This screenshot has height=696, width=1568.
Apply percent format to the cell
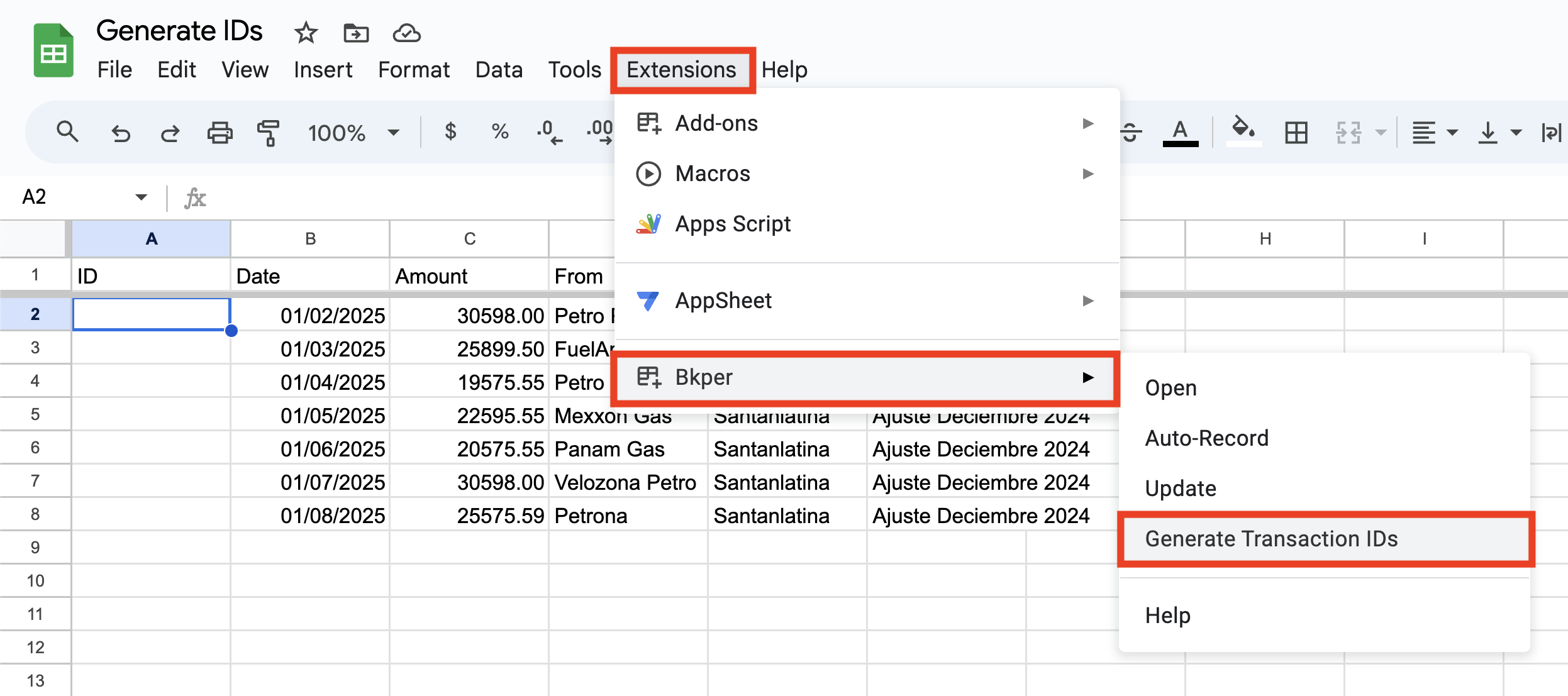500,132
